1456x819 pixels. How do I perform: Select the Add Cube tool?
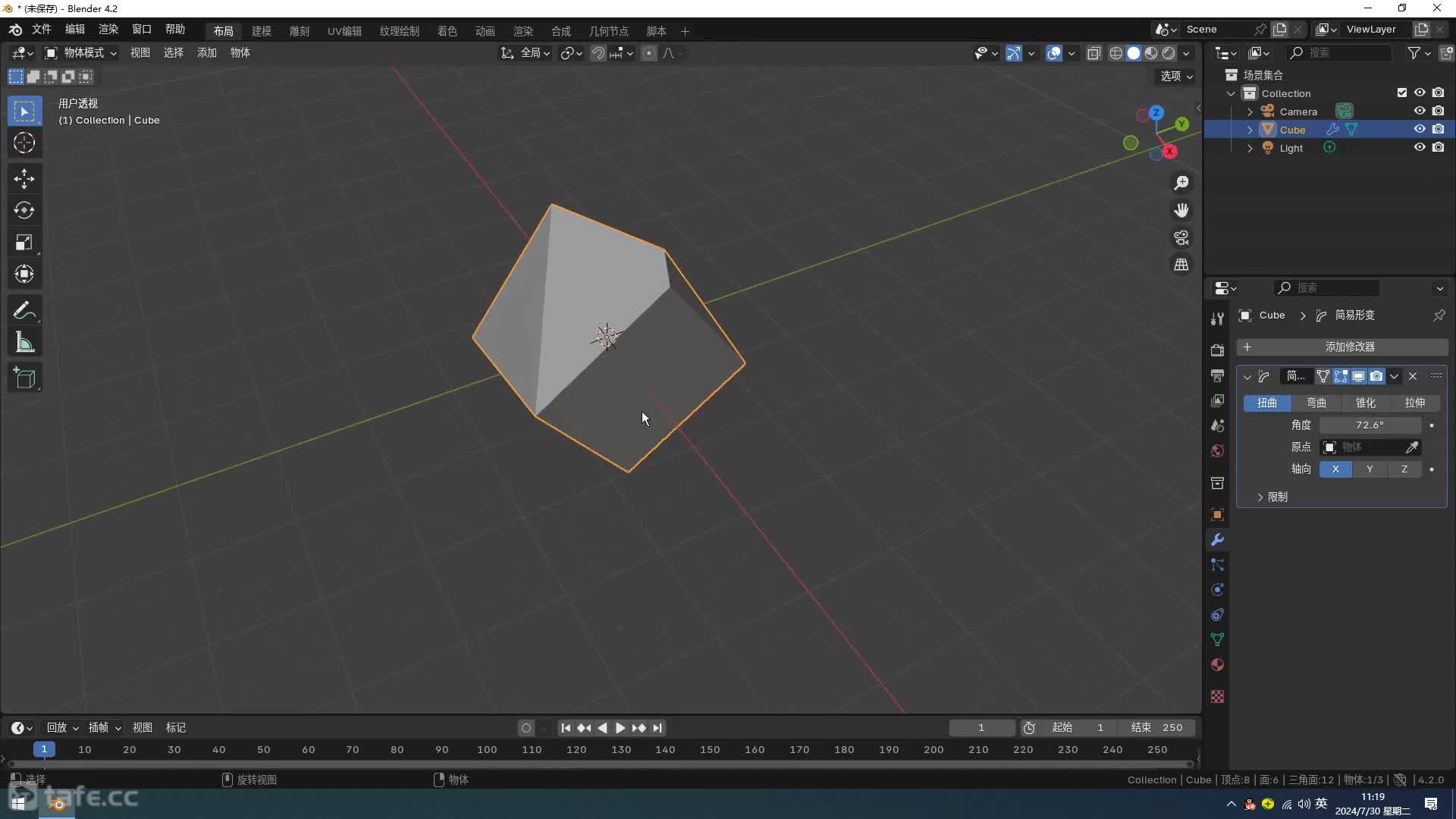pyautogui.click(x=24, y=378)
